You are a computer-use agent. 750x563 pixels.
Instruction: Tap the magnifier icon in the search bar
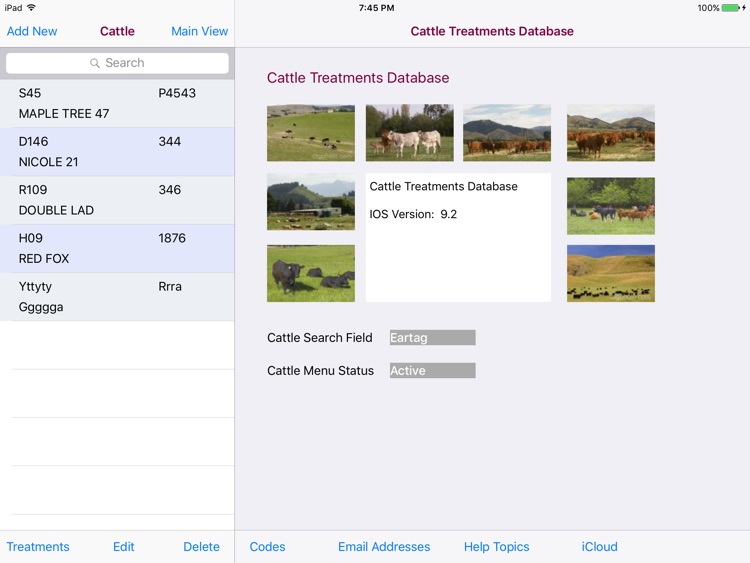[95, 63]
